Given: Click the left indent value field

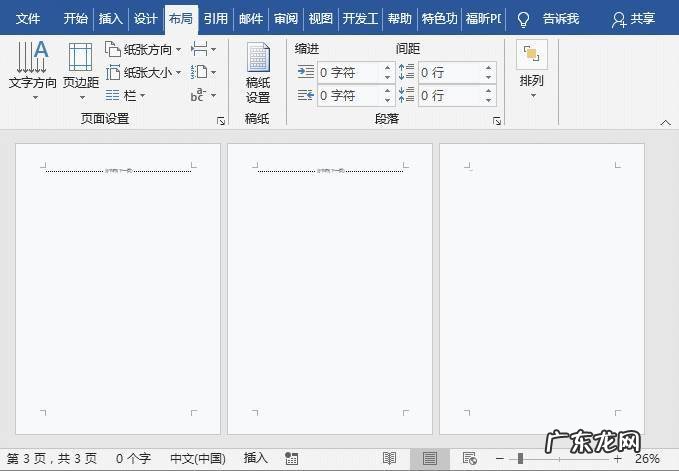Looking at the screenshot, I should [x=350, y=72].
